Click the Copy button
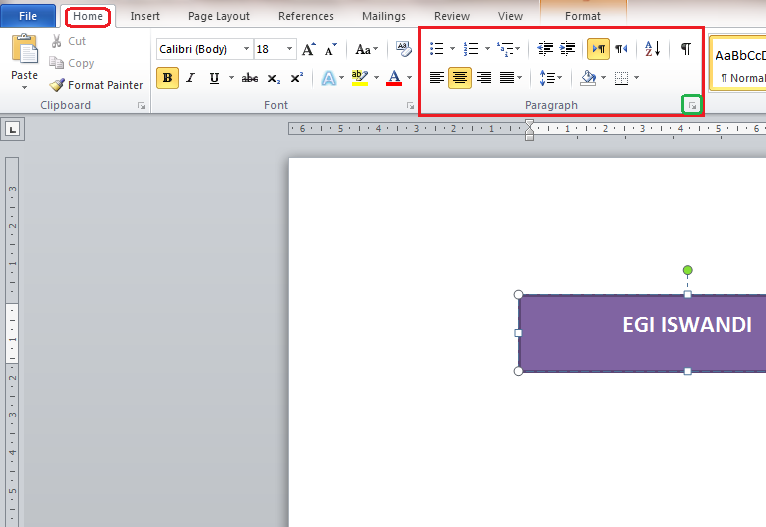Viewport: 766px width, 527px height. click(x=71, y=63)
